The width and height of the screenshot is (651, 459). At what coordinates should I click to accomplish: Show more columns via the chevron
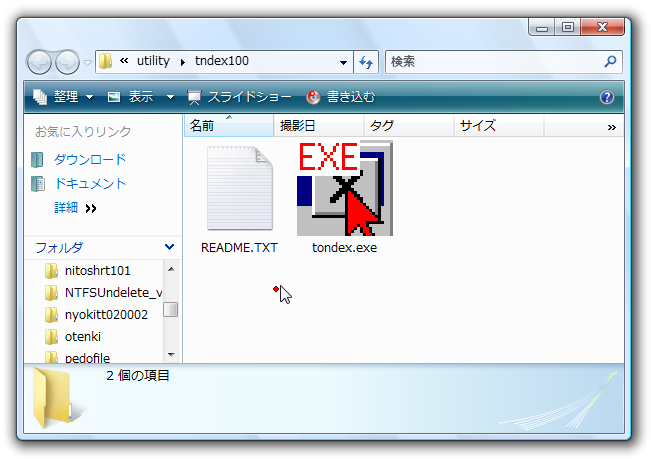coord(612,127)
